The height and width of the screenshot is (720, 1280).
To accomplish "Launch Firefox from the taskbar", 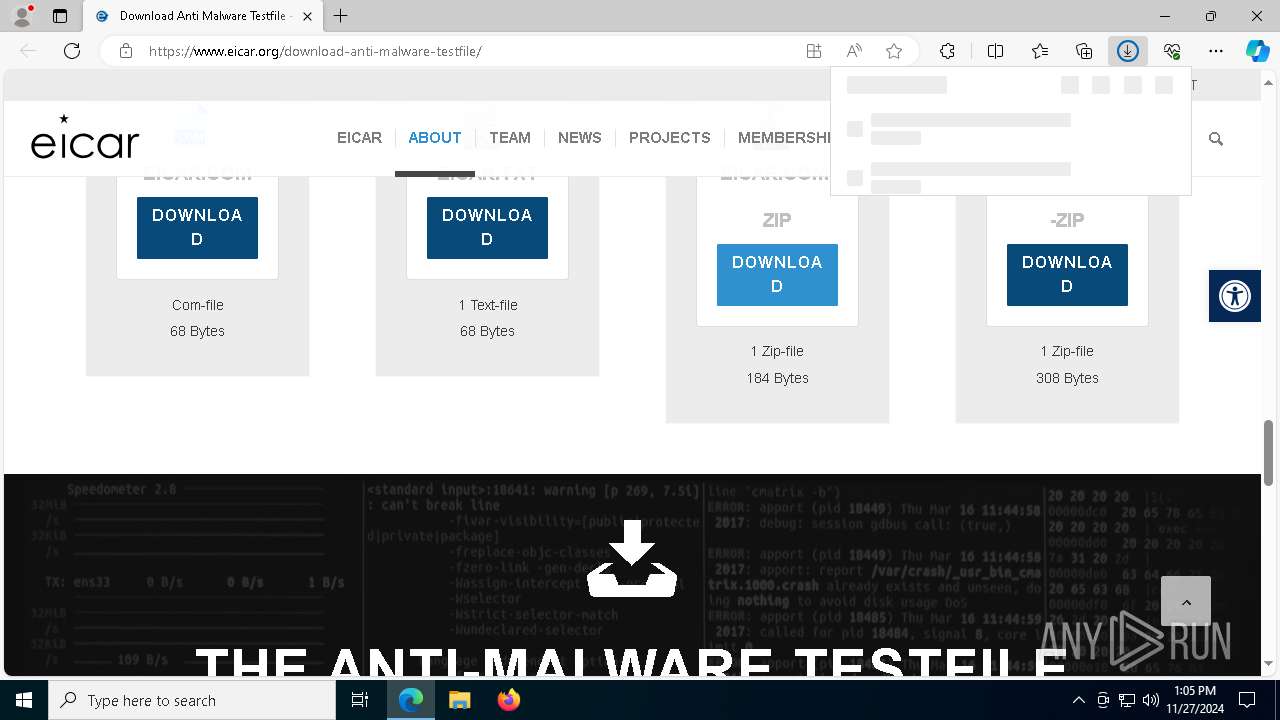I will tap(508, 700).
